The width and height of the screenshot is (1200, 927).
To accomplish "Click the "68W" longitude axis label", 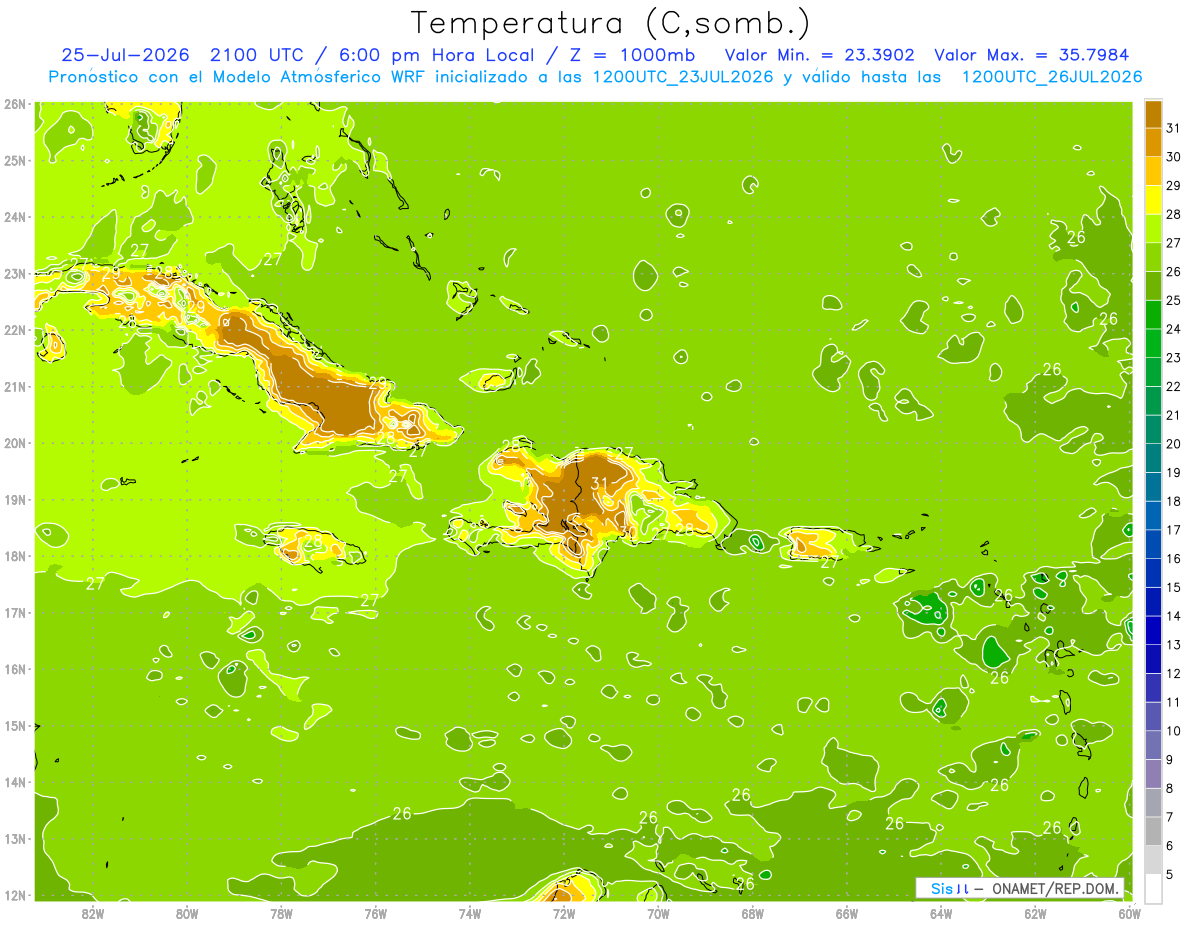I will 753,913.
